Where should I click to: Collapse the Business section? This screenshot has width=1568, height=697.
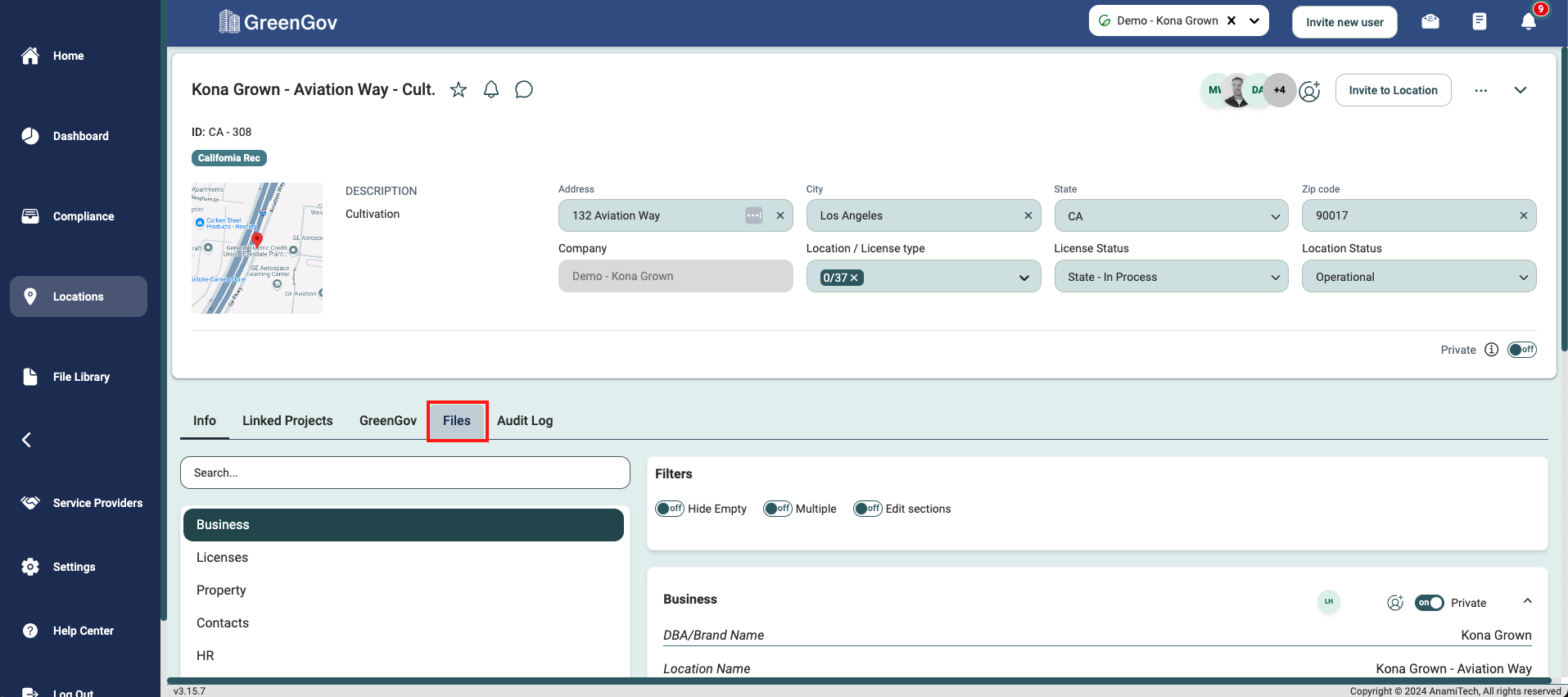(1528, 601)
